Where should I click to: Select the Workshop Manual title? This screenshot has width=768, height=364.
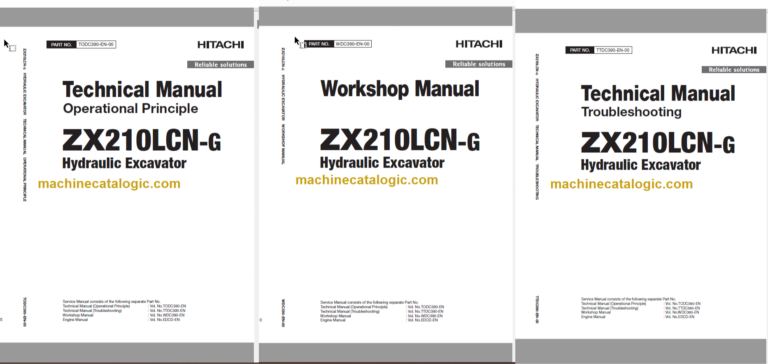coord(400,89)
